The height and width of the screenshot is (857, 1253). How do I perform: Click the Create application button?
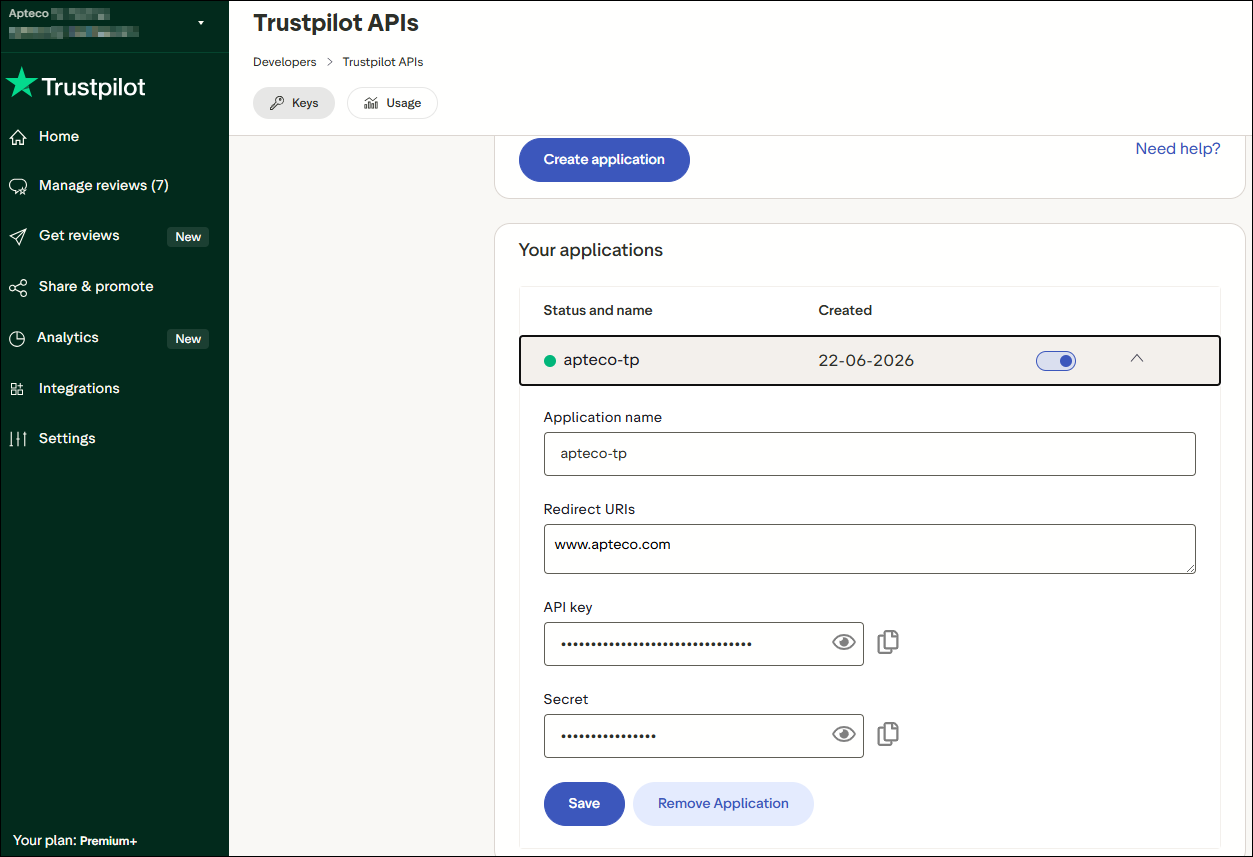tap(604, 160)
